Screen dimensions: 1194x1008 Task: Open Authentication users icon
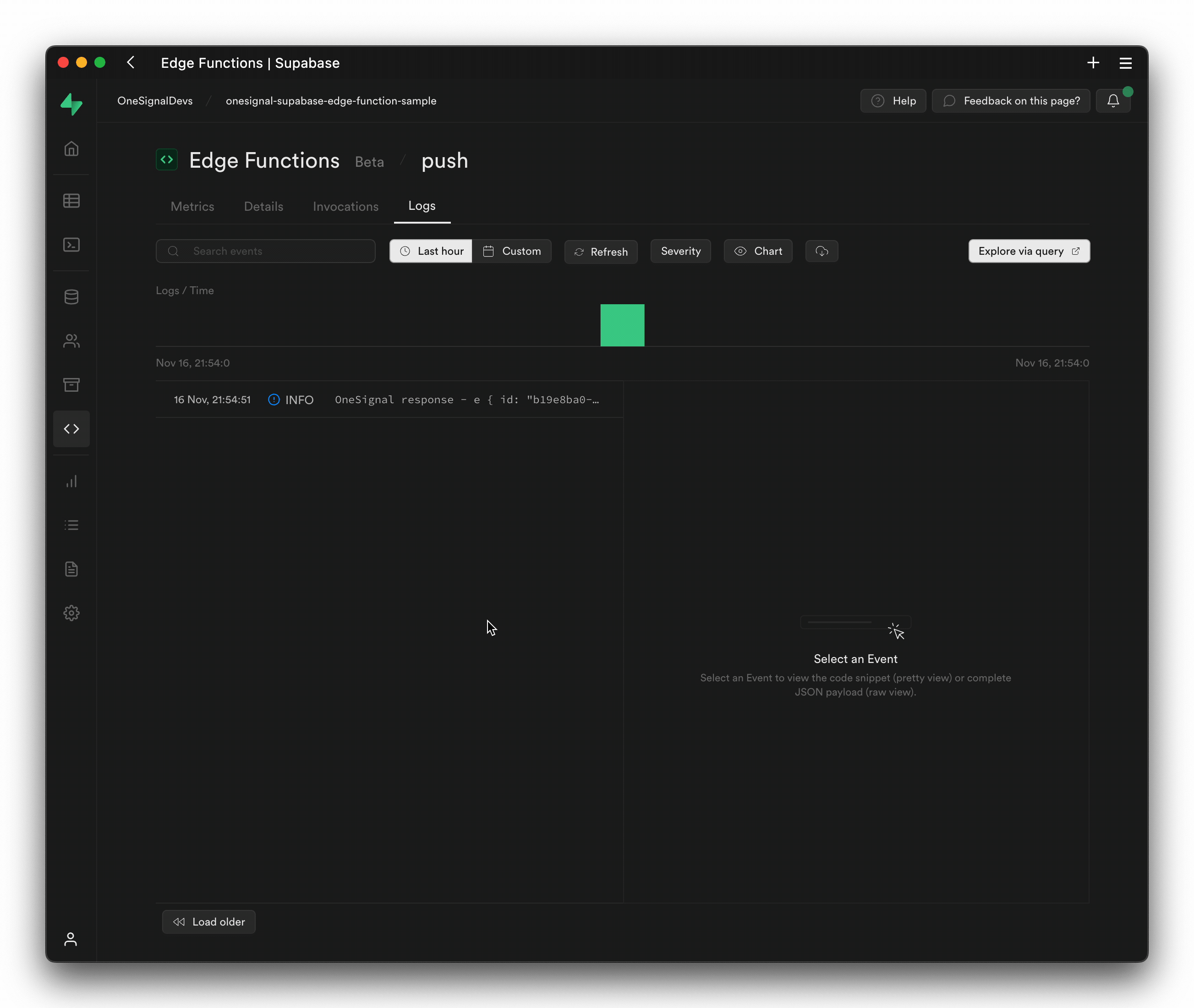(x=71, y=340)
